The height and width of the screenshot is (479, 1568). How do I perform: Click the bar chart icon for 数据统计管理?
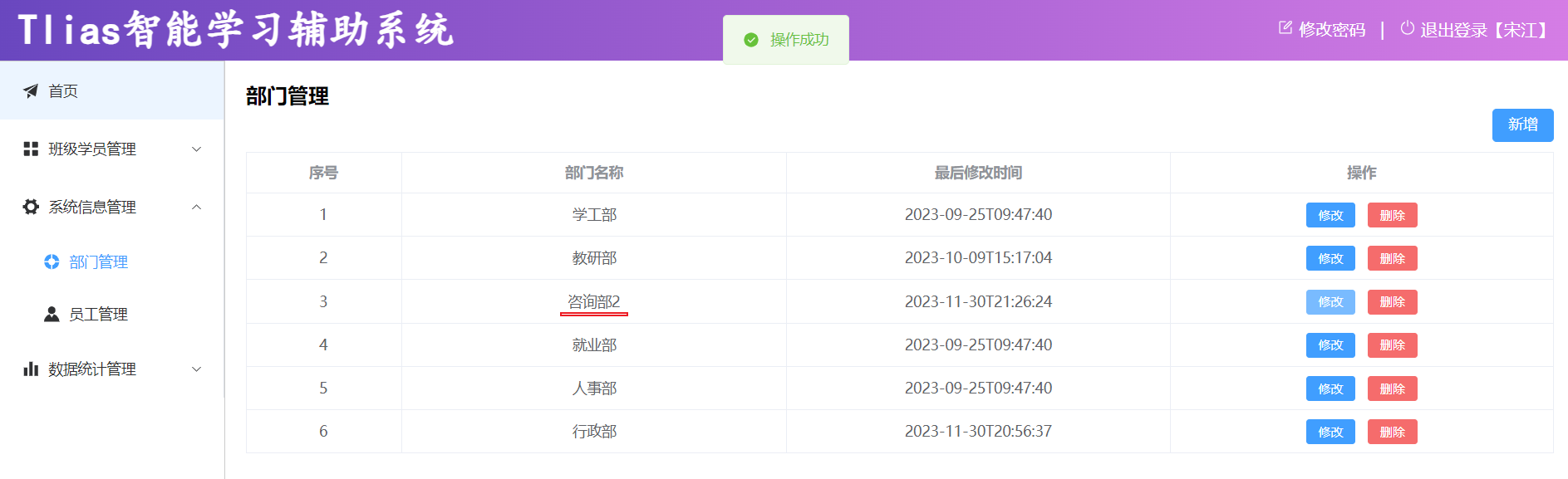coord(31,369)
